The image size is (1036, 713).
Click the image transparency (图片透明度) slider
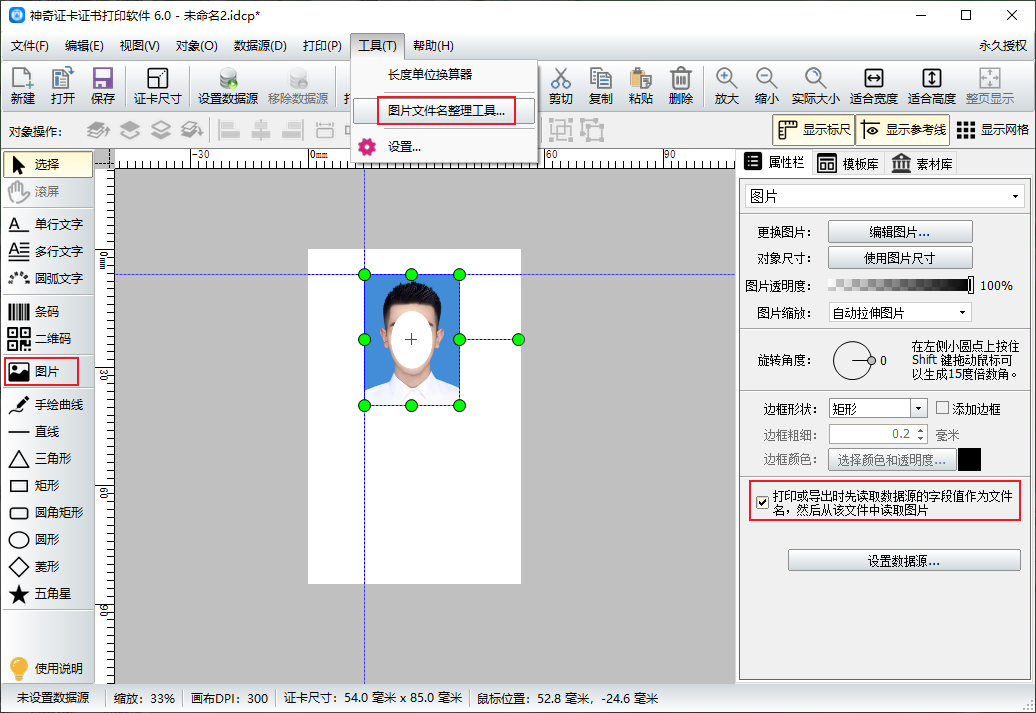point(900,285)
